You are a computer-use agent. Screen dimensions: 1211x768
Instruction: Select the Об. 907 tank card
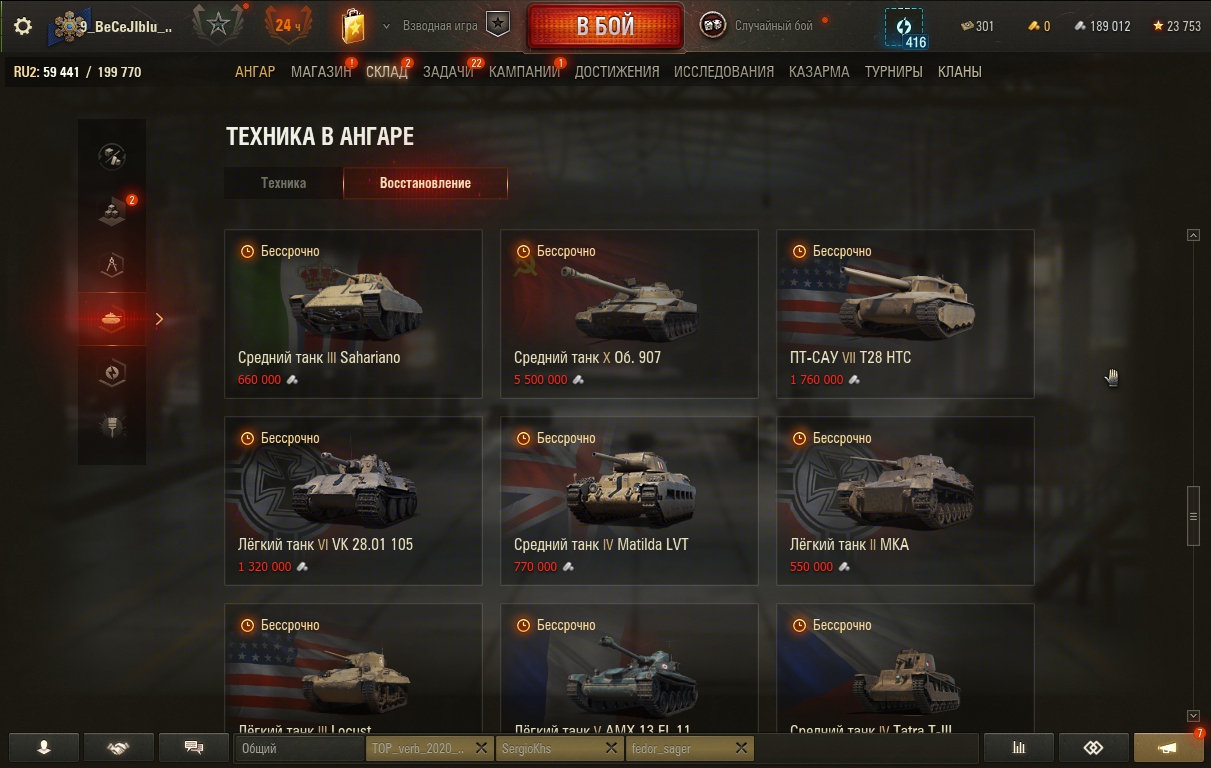tap(629, 314)
